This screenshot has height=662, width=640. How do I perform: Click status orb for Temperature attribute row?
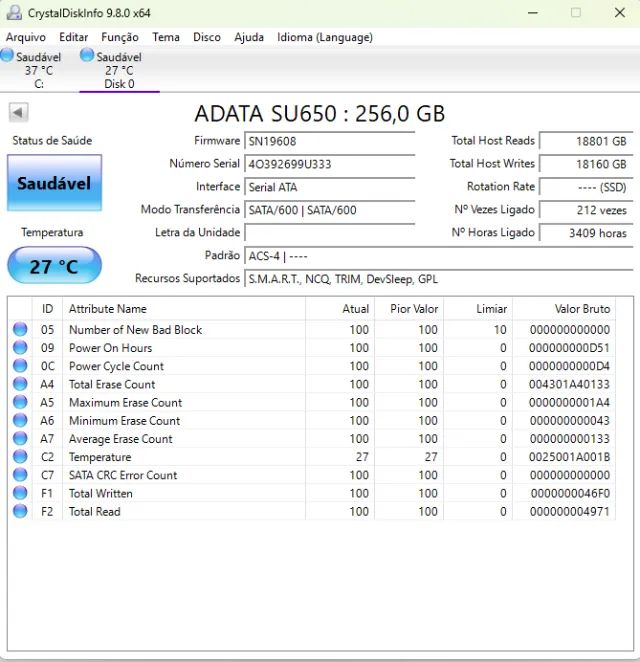tap(20, 456)
